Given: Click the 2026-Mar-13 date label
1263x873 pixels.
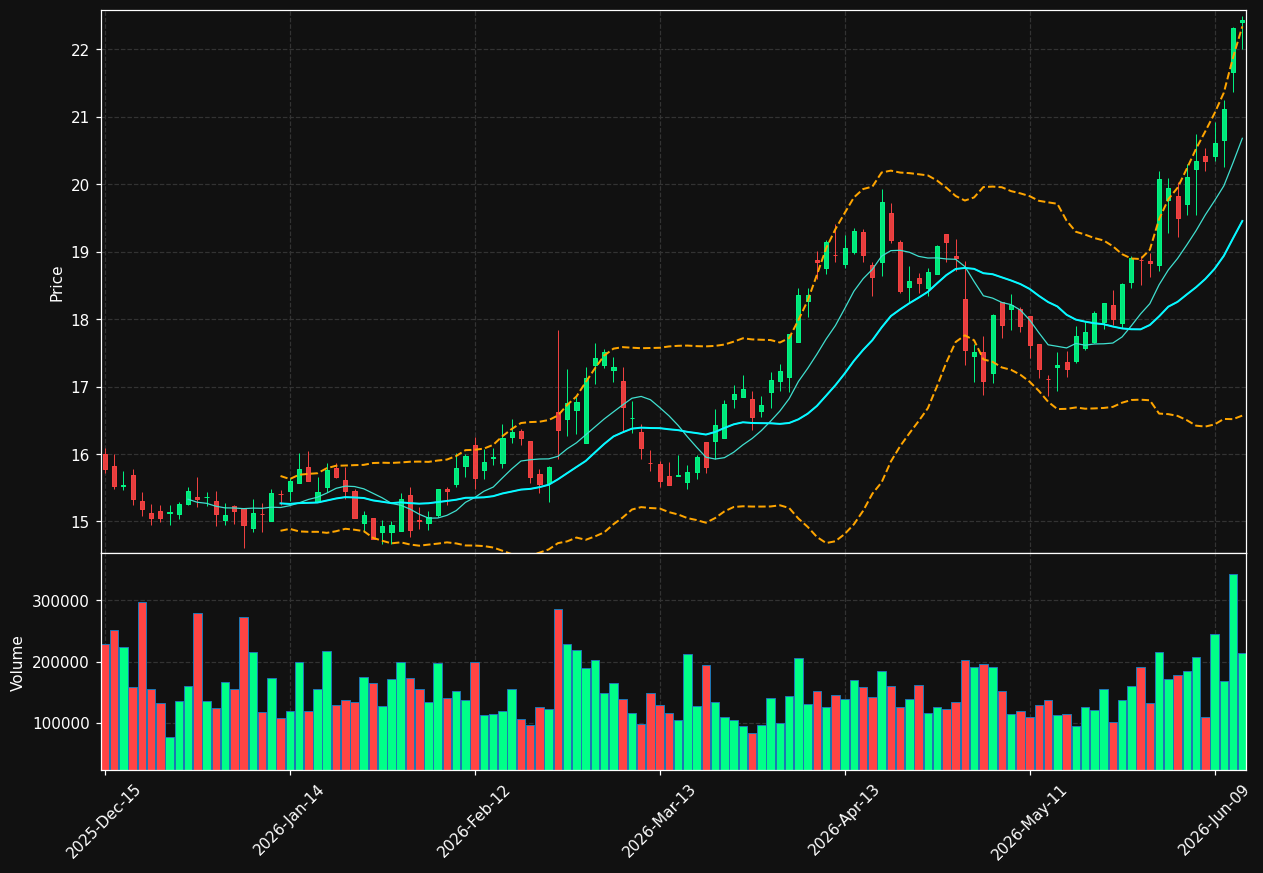Looking at the screenshot, I should (x=660, y=821).
